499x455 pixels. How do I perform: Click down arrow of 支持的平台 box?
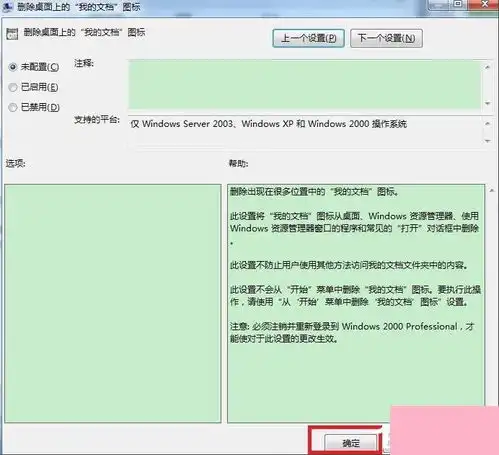[487, 141]
